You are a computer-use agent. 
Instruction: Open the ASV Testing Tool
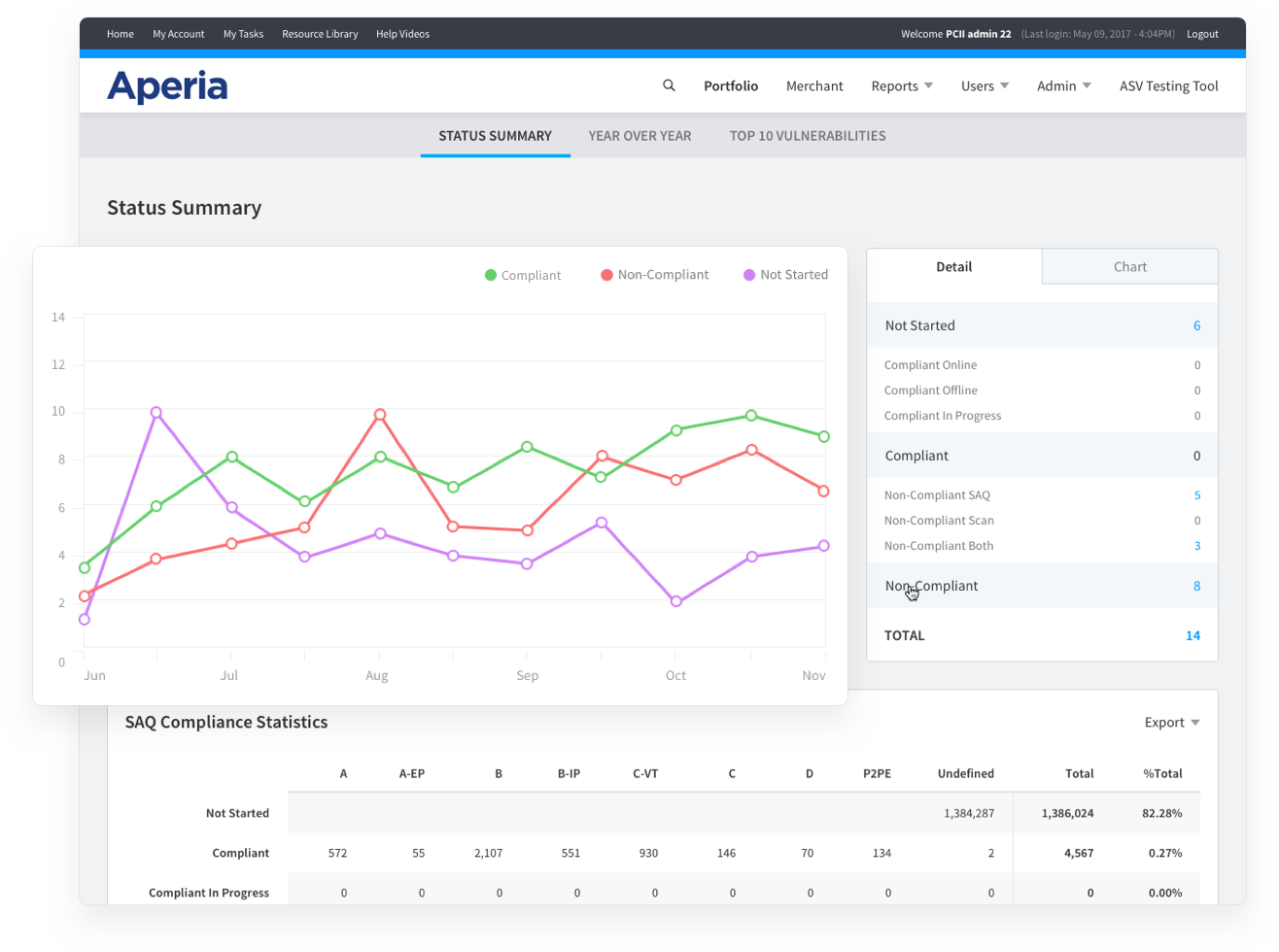click(x=1168, y=85)
